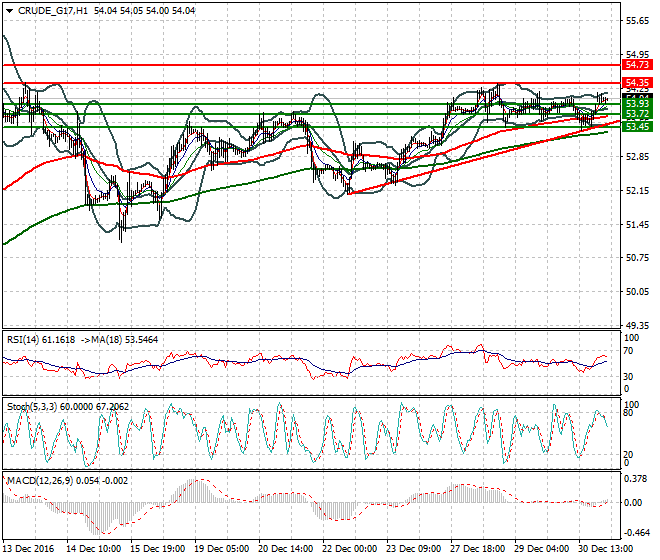Select the 27 Dec 18:00 time label
The height and width of the screenshot is (560, 660).
(x=477, y=549)
